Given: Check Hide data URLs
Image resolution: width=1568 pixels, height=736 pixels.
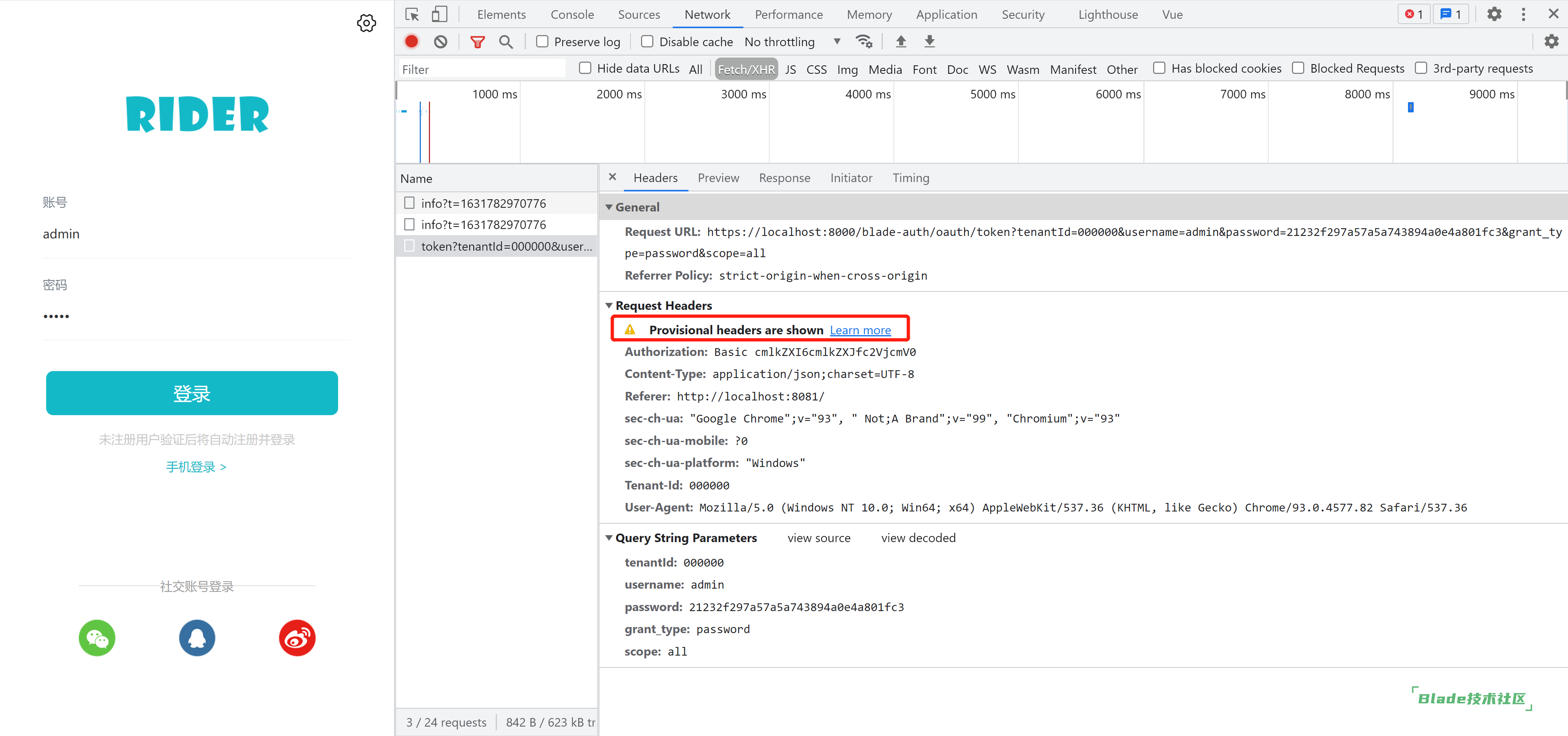Looking at the screenshot, I should tap(585, 68).
